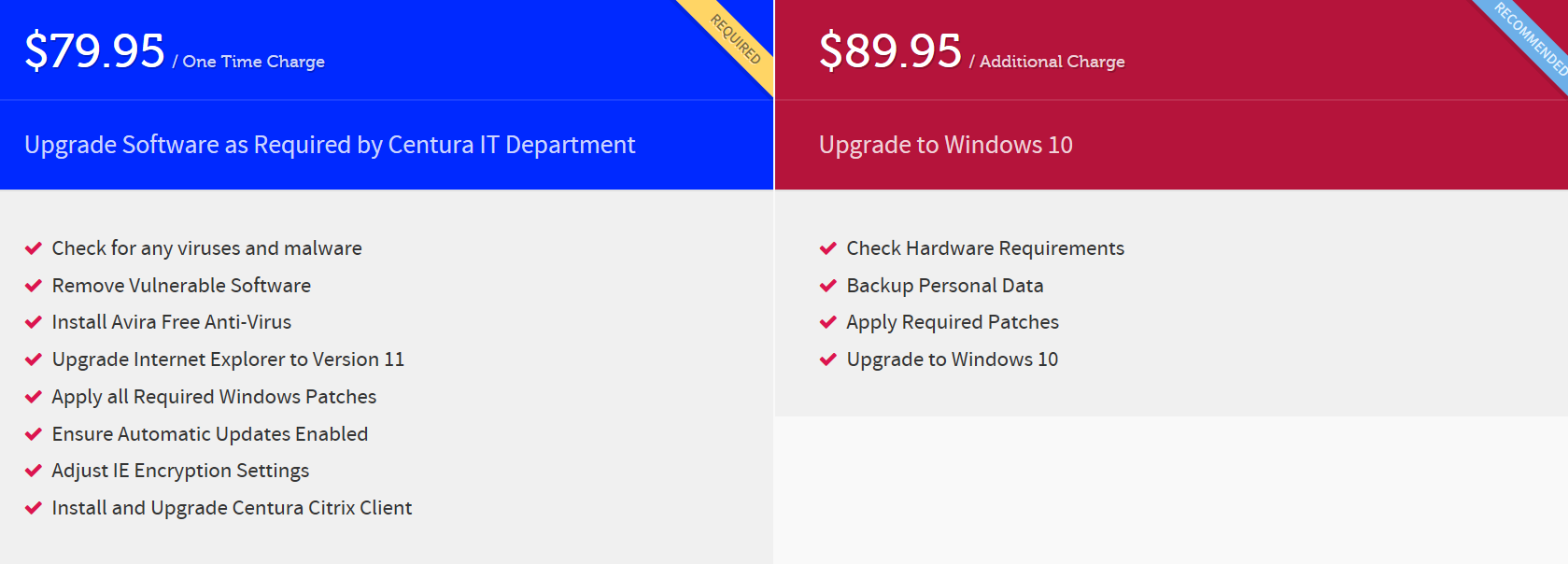
Task: Click the checkmark beside Adjust IE Encryption Settings
Action: 34,471
